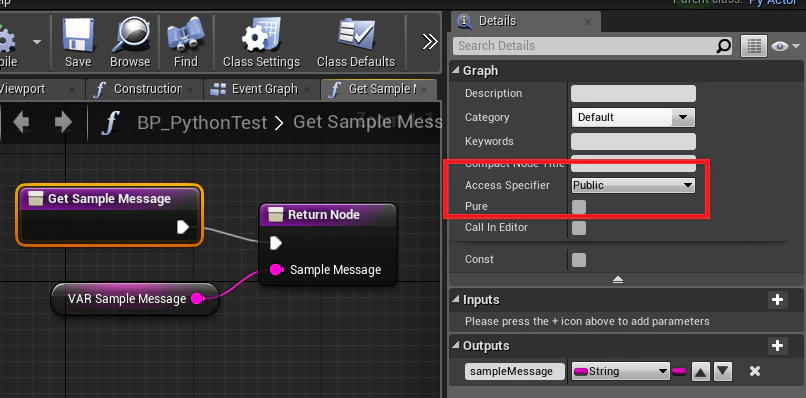Add a new input parameter
806x398 pixels.
click(x=777, y=300)
